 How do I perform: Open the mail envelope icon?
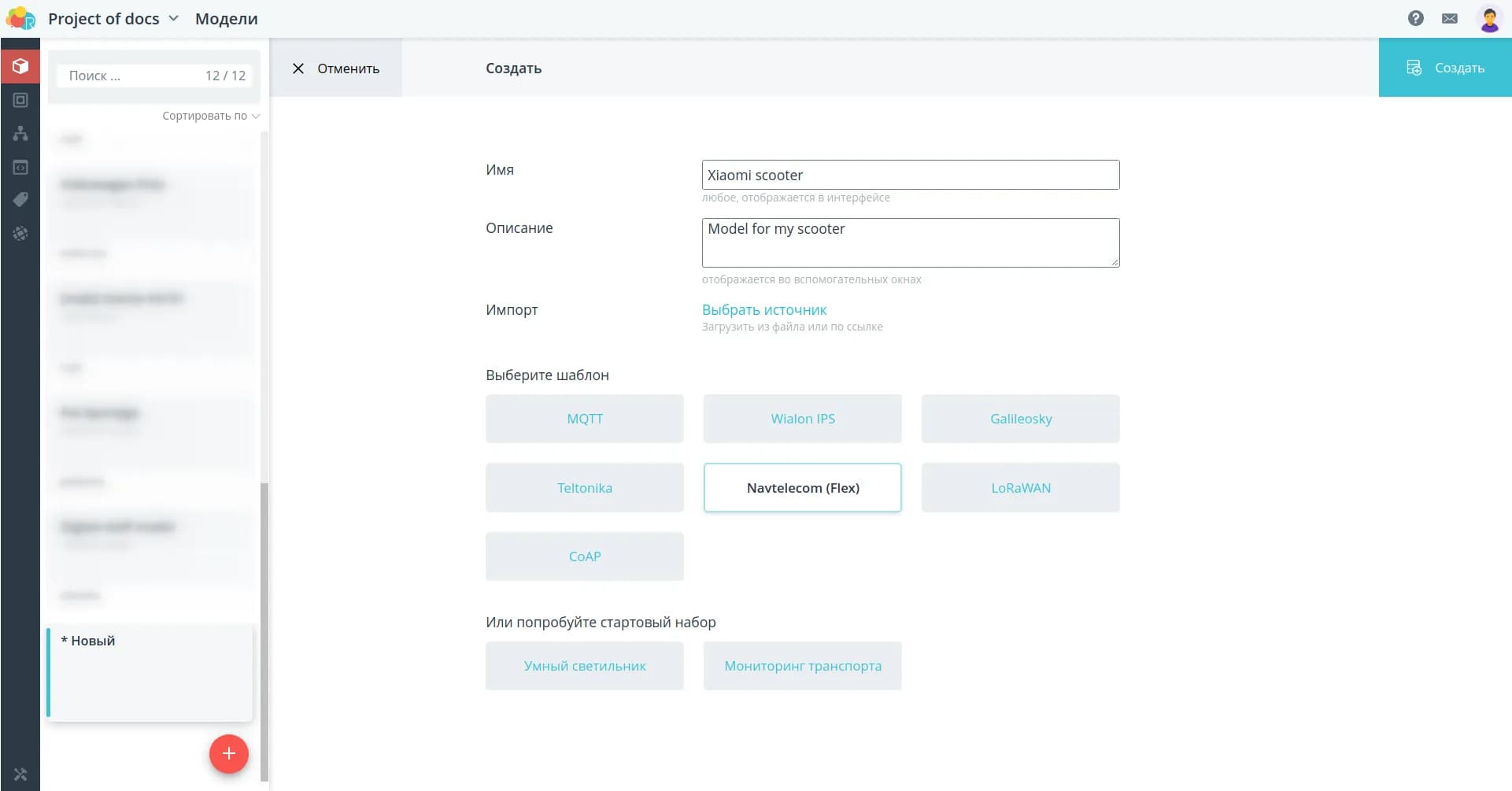click(x=1449, y=18)
